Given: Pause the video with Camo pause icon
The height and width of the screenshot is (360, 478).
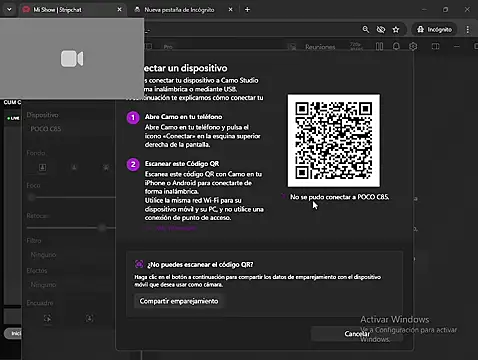Looking at the screenshot, I should point(379,46).
